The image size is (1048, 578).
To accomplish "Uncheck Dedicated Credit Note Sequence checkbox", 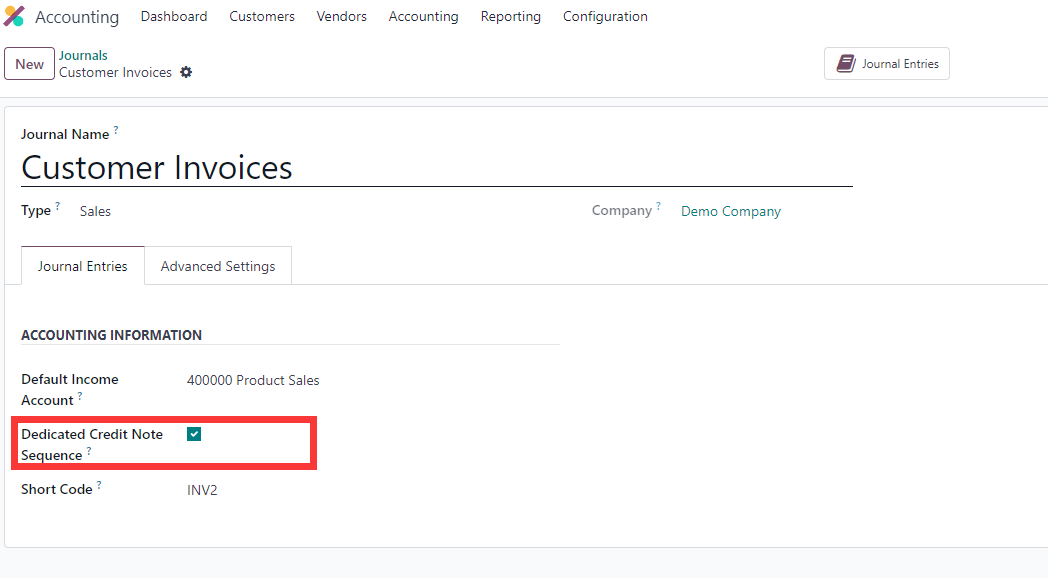I will [194, 434].
